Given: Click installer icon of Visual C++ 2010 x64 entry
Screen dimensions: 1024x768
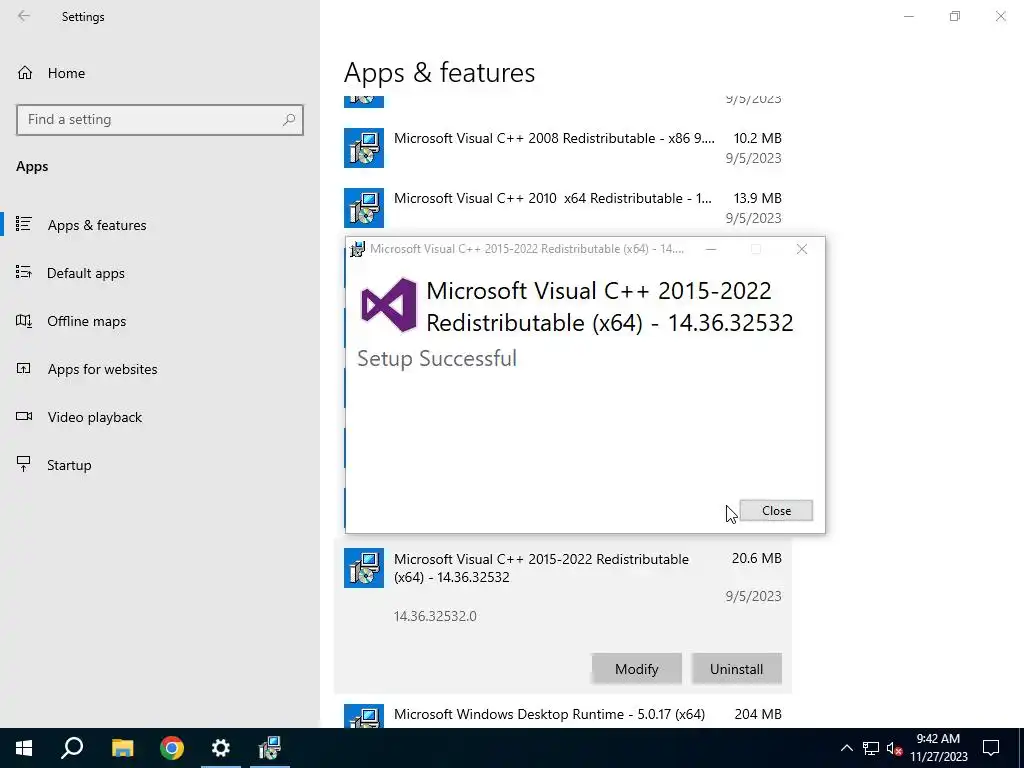Looking at the screenshot, I should [364, 208].
